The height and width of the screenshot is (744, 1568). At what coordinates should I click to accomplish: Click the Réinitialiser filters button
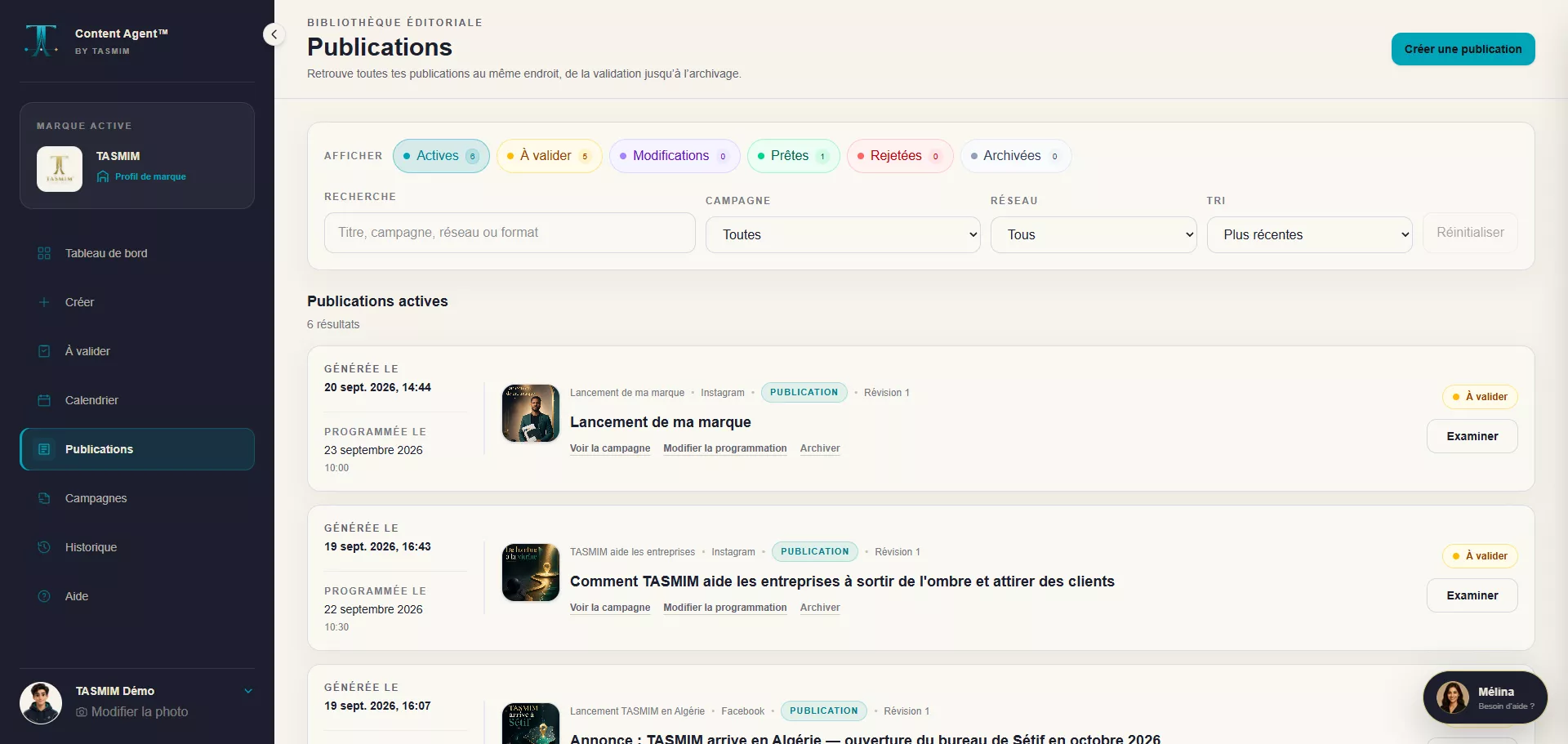pyautogui.click(x=1470, y=233)
